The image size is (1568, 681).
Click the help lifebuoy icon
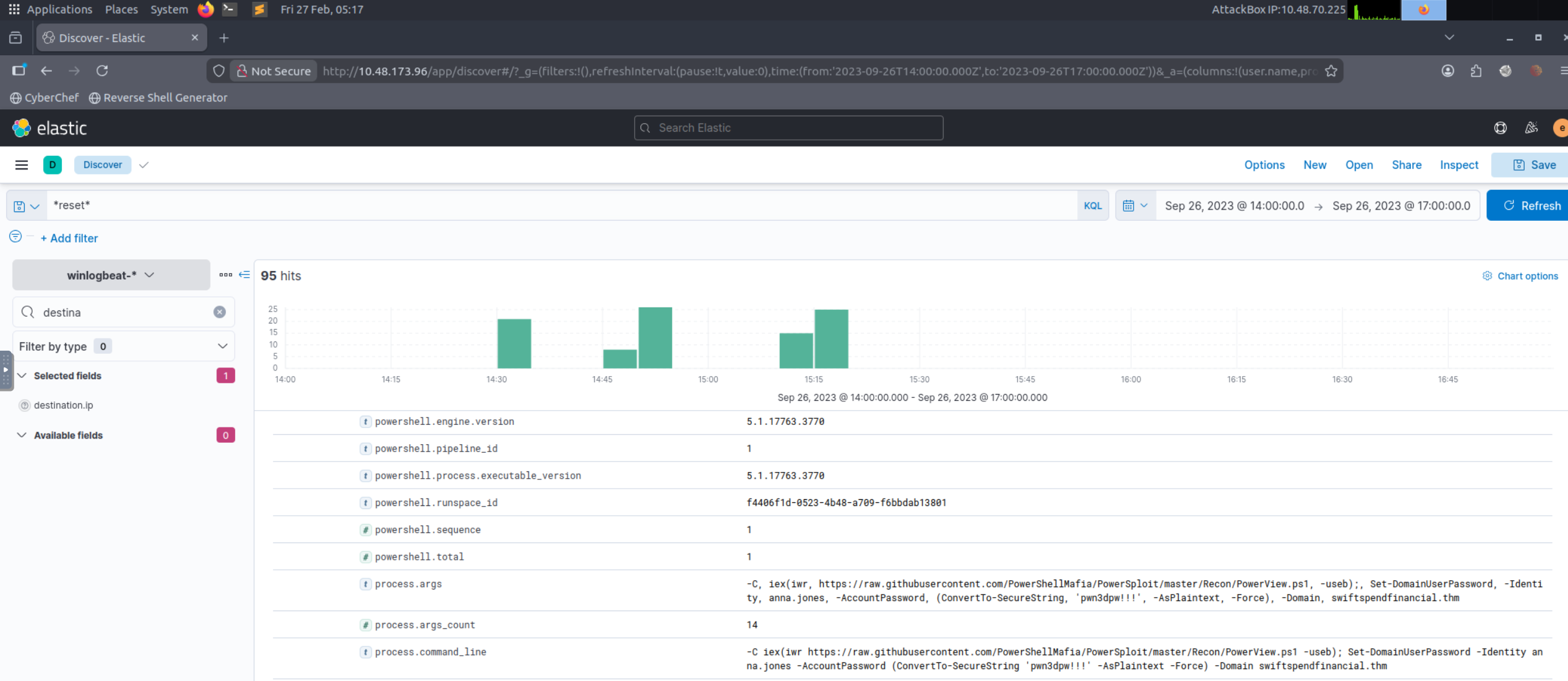pos(1500,128)
